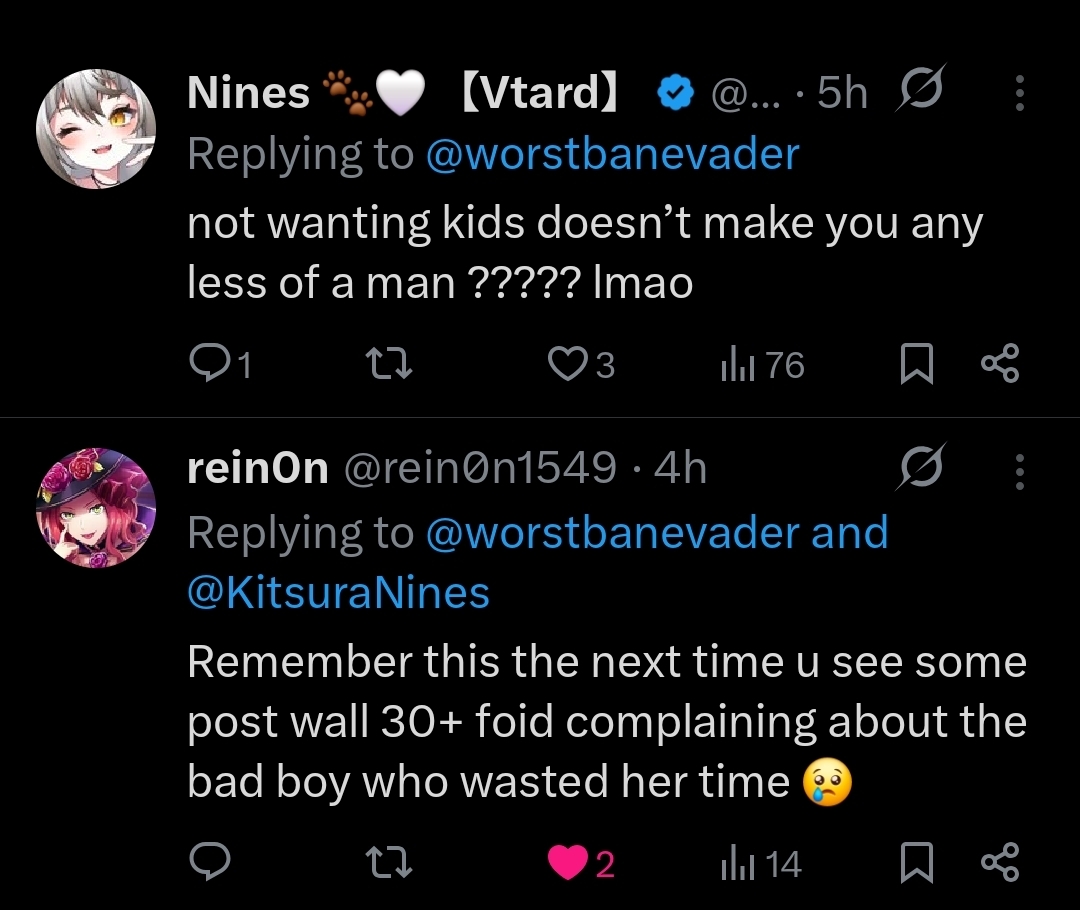Viewport: 1080px width, 910px height.
Task: Bookmark the reinOn tweet
Action: pos(915,863)
